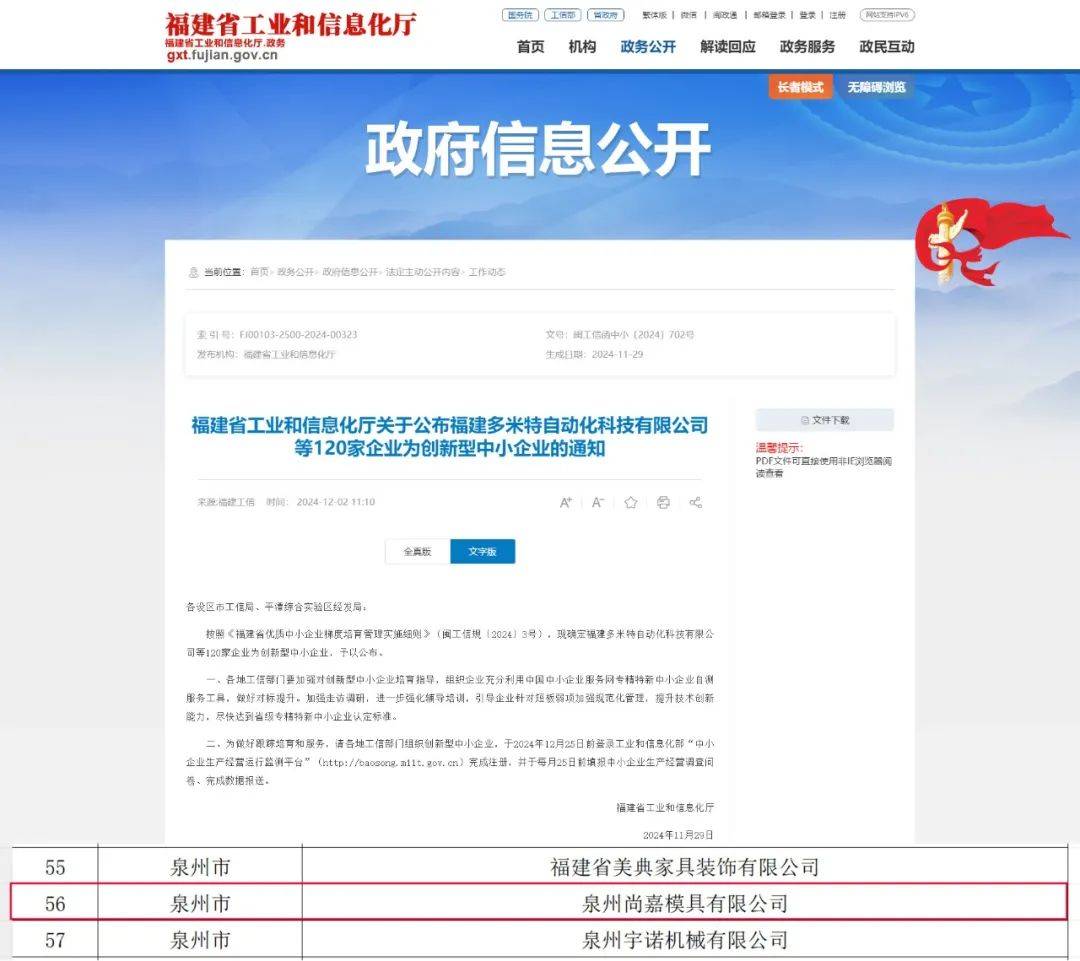This screenshot has width=1080, height=961.
Task: Open 无障碍浏览 accessibility browsing
Action: [x=876, y=87]
